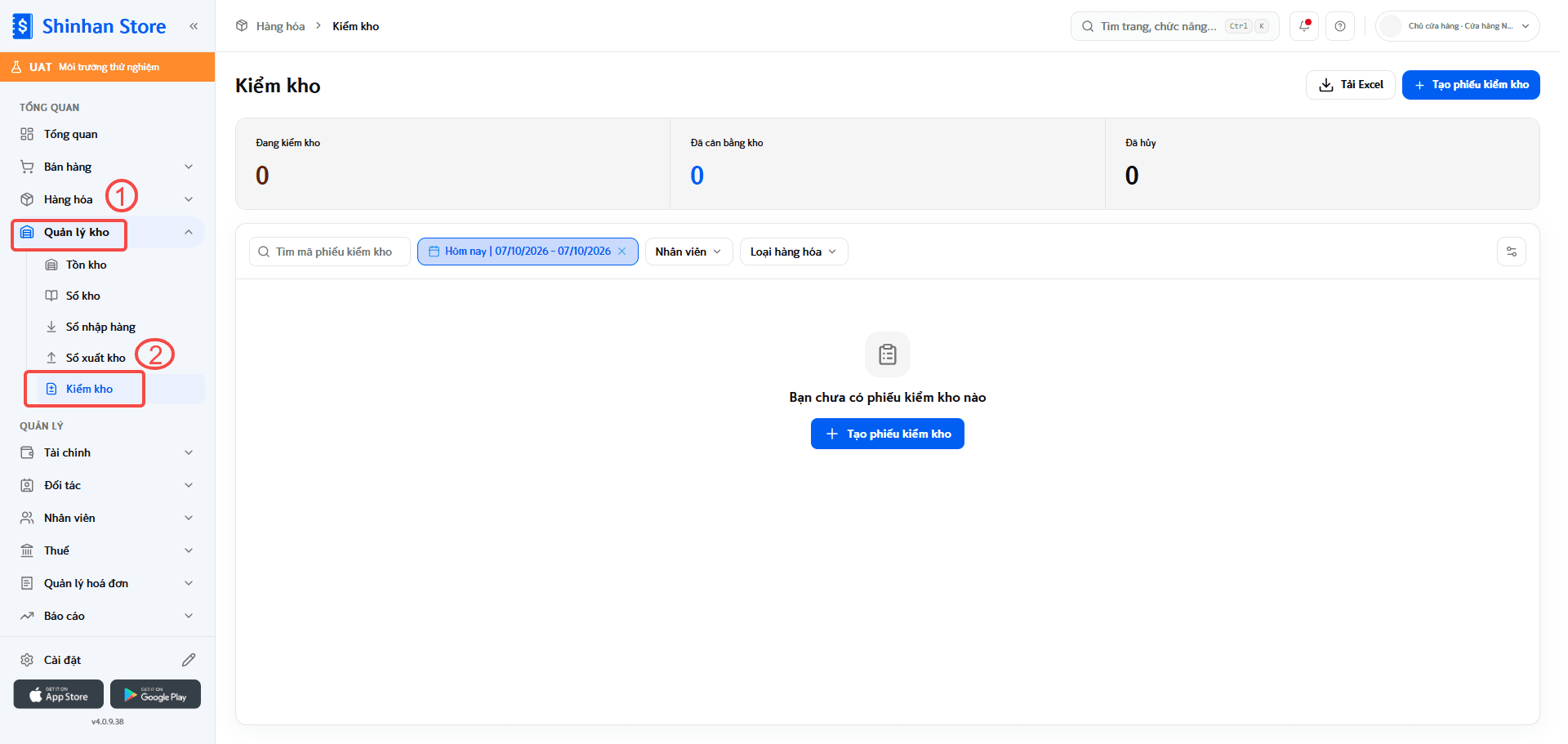Open the App Store download badge
The height and width of the screenshot is (744, 1568).
click(x=59, y=694)
